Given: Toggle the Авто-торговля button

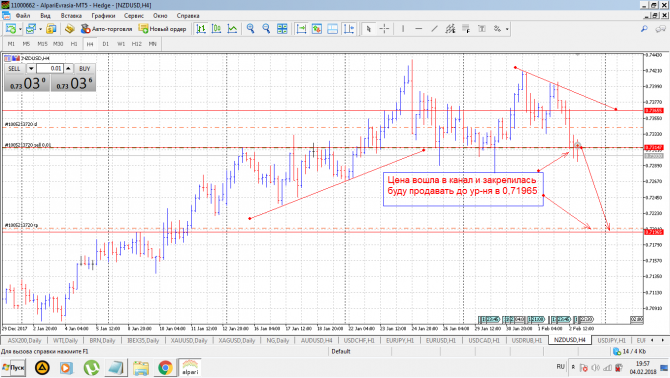Looking at the screenshot, I should coord(106,29).
